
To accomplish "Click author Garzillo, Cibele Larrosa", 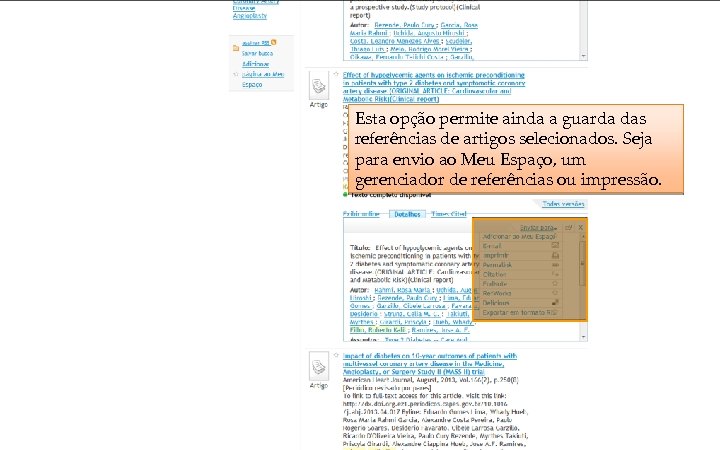I will [x=411, y=306].
